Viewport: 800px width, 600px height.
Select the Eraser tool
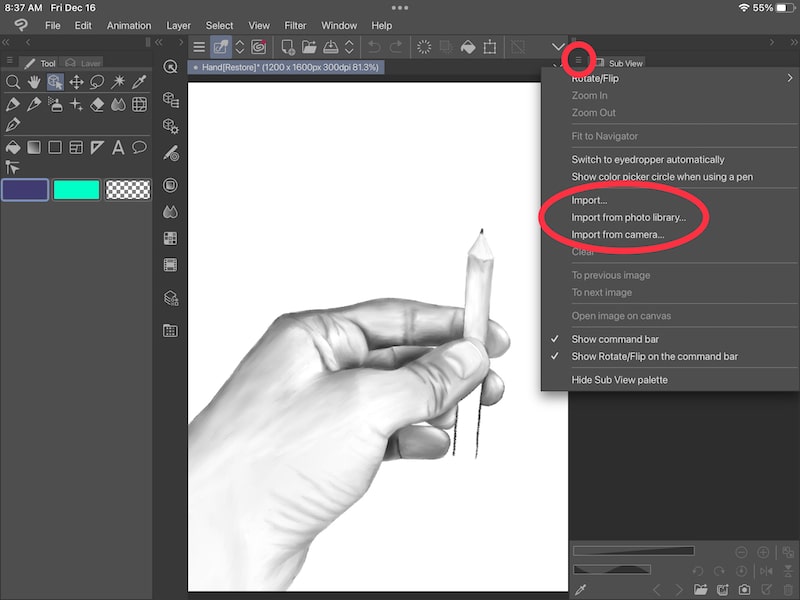[x=96, y=103]
